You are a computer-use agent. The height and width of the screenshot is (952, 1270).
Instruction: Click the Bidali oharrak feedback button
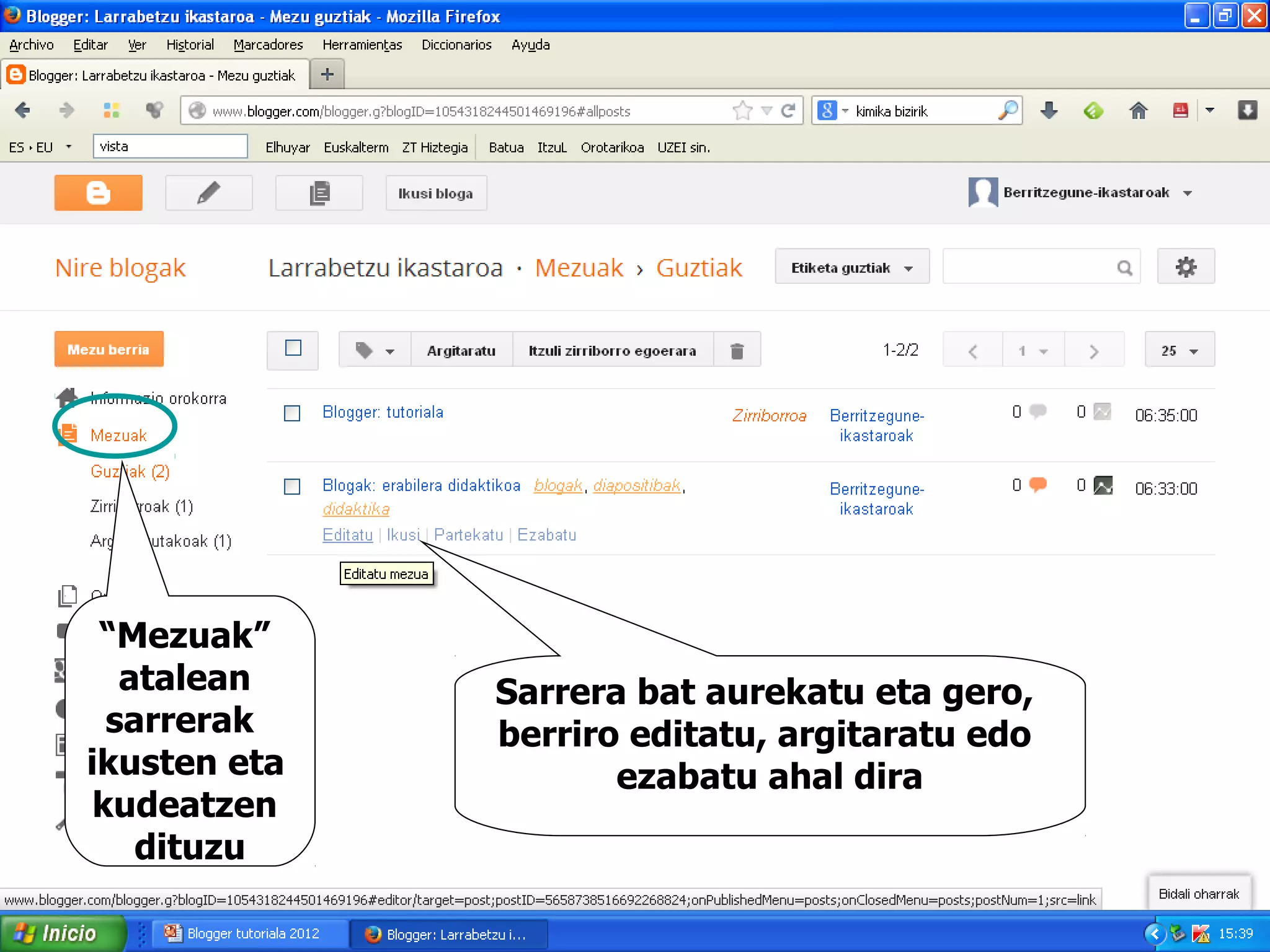(x=1198, y=893)
